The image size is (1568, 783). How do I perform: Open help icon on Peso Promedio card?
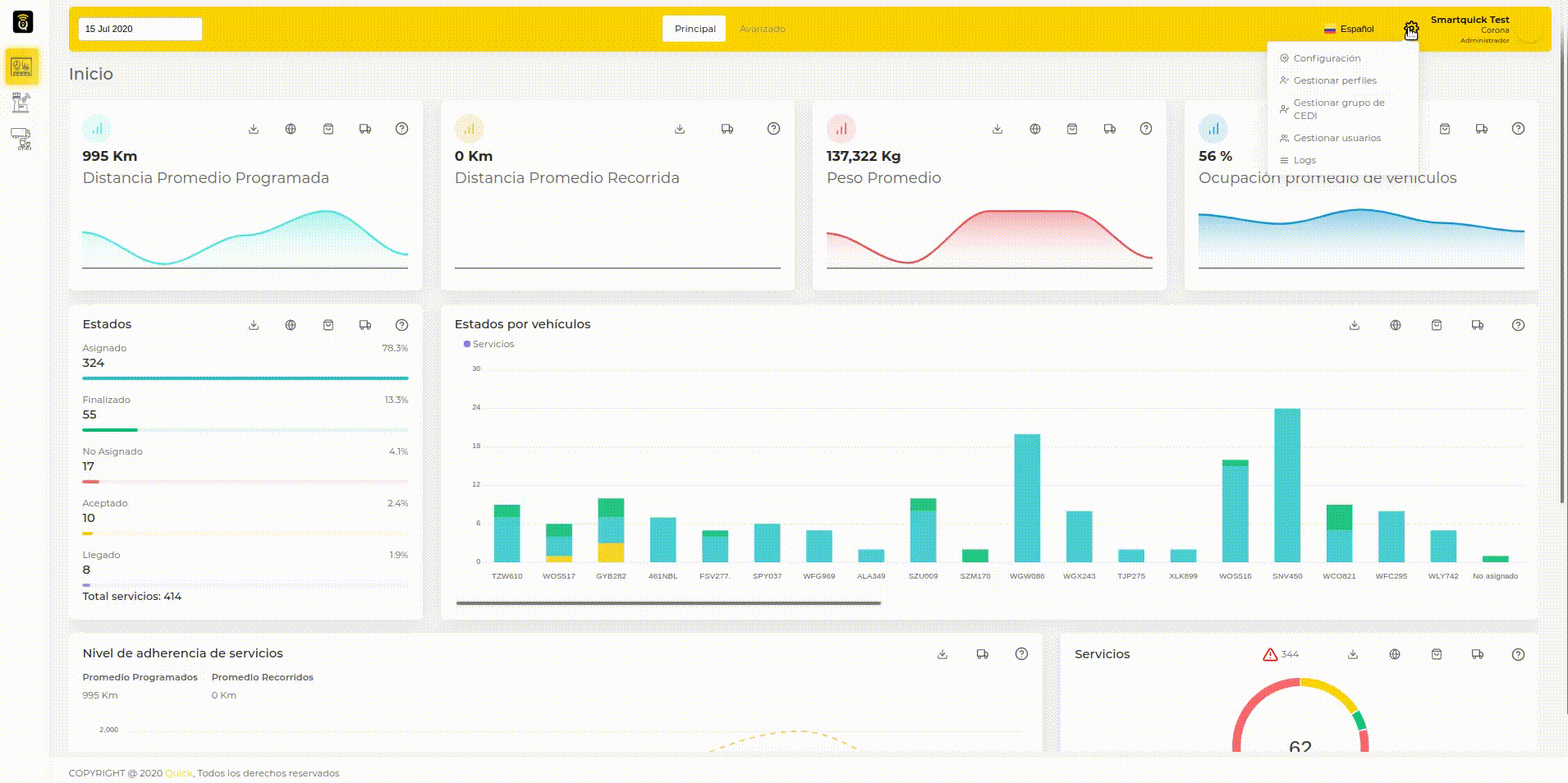(x=1146, y=129)
